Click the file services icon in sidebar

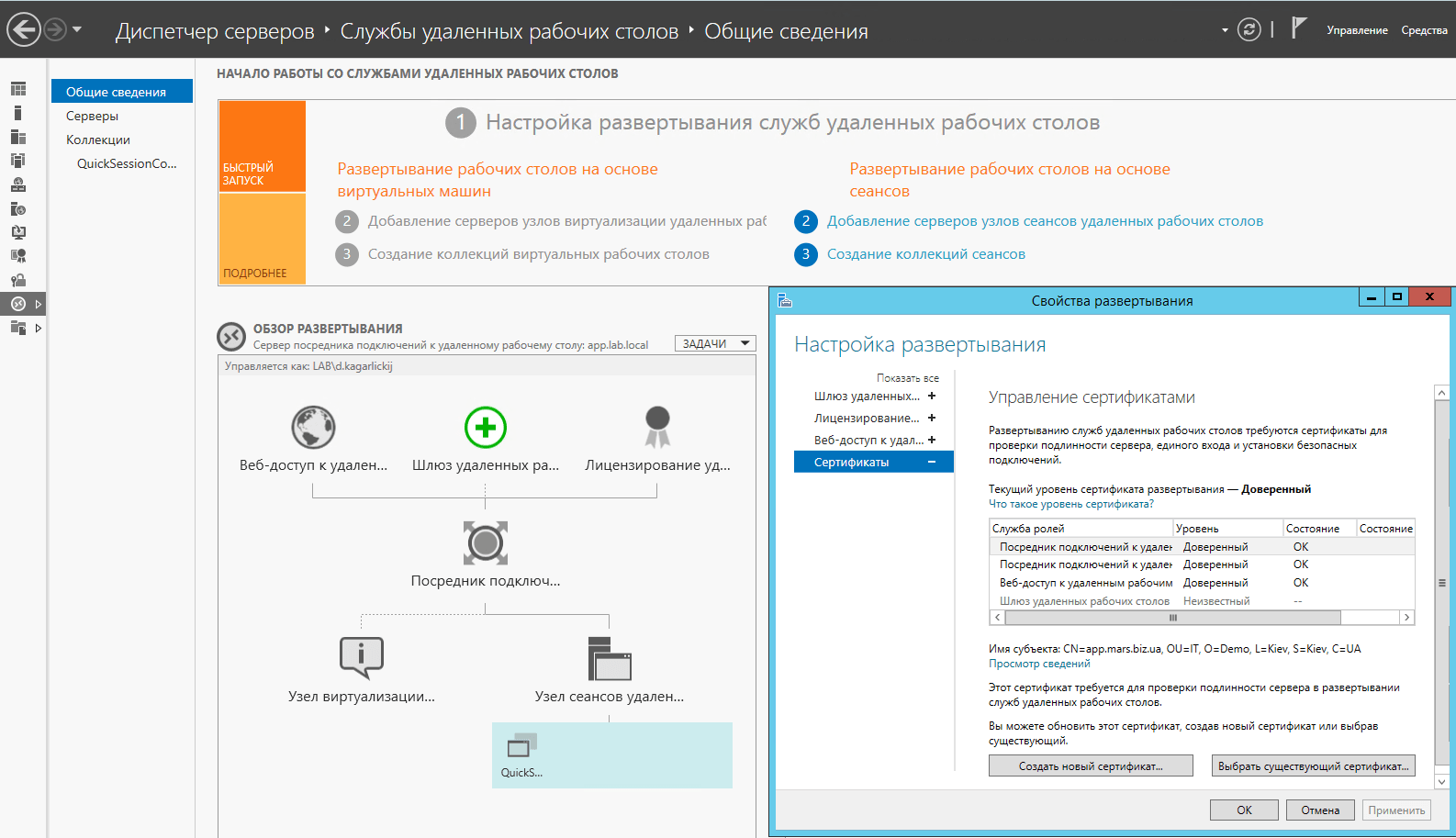point(18,328)
